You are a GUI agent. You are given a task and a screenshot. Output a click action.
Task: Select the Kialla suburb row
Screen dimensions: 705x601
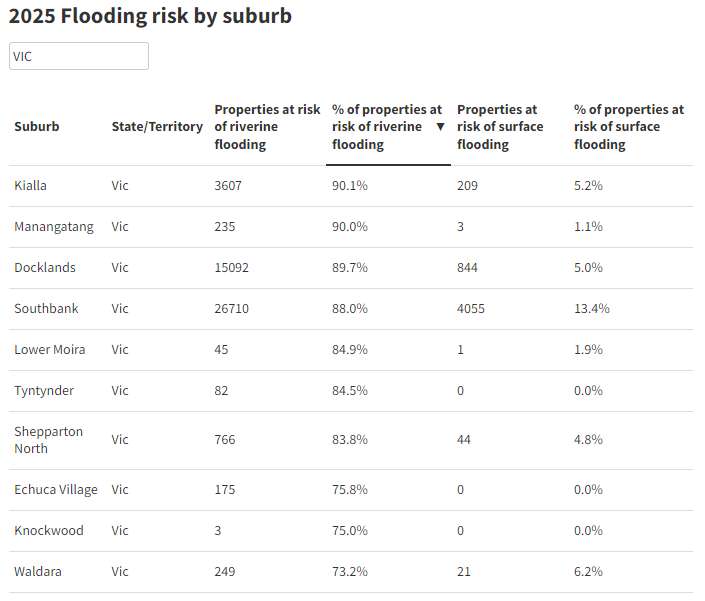click(x=31, y=186)
